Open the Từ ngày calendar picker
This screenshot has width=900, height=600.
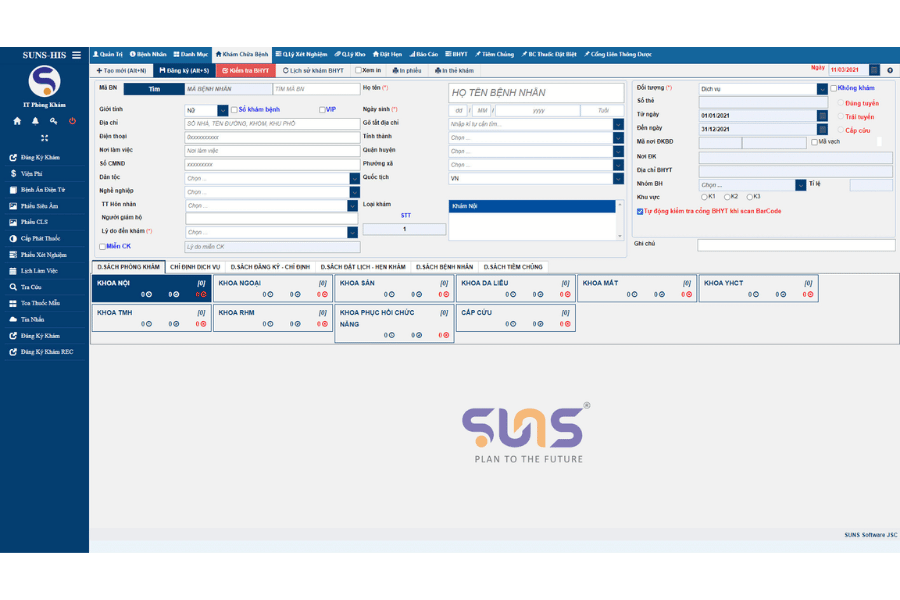pos(822,115)
